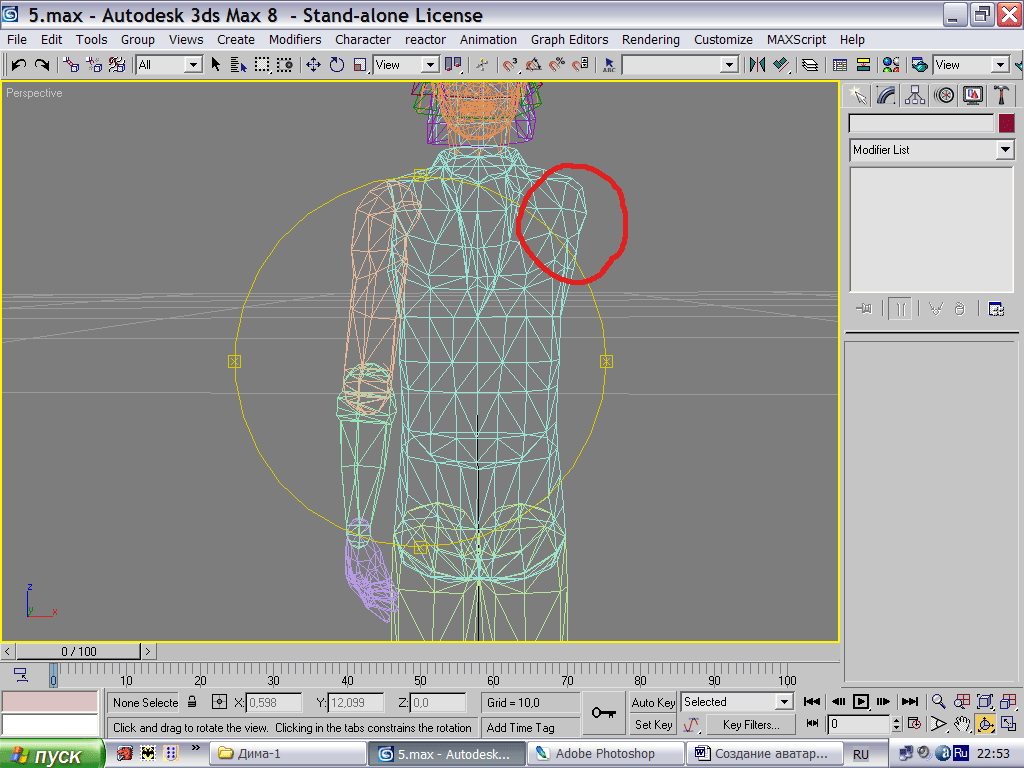The height and width of the screenshot is (768, 1024).
Task: Toggle Spinner Snap
Action: point(581,65)
